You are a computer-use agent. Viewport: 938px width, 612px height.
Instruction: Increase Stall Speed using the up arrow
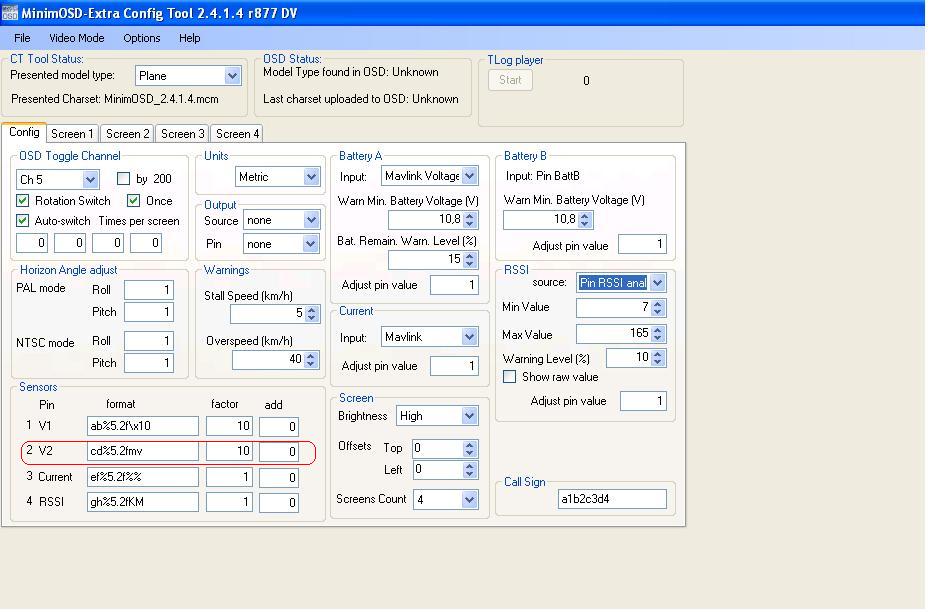(x=312, y=309)
